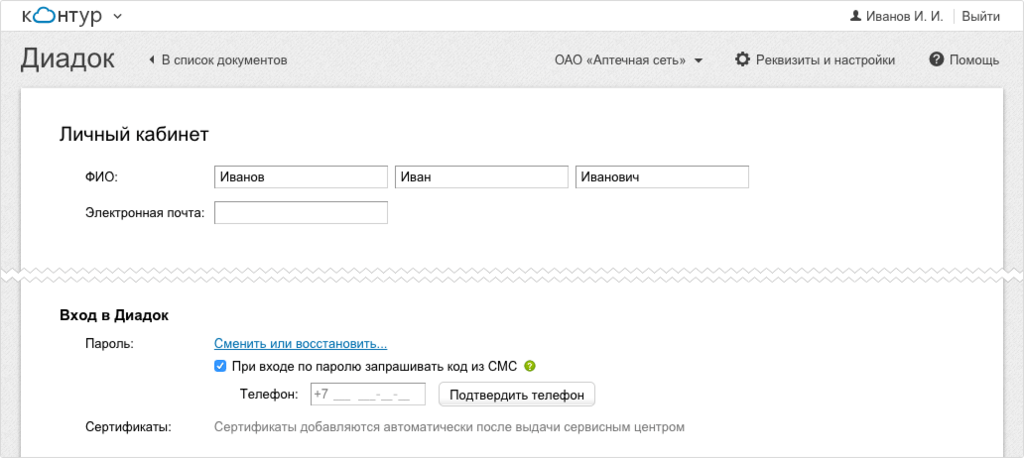This screenshot has height=458, width=1024.
Task: Click the Пароль label
Action: [109, 343]
